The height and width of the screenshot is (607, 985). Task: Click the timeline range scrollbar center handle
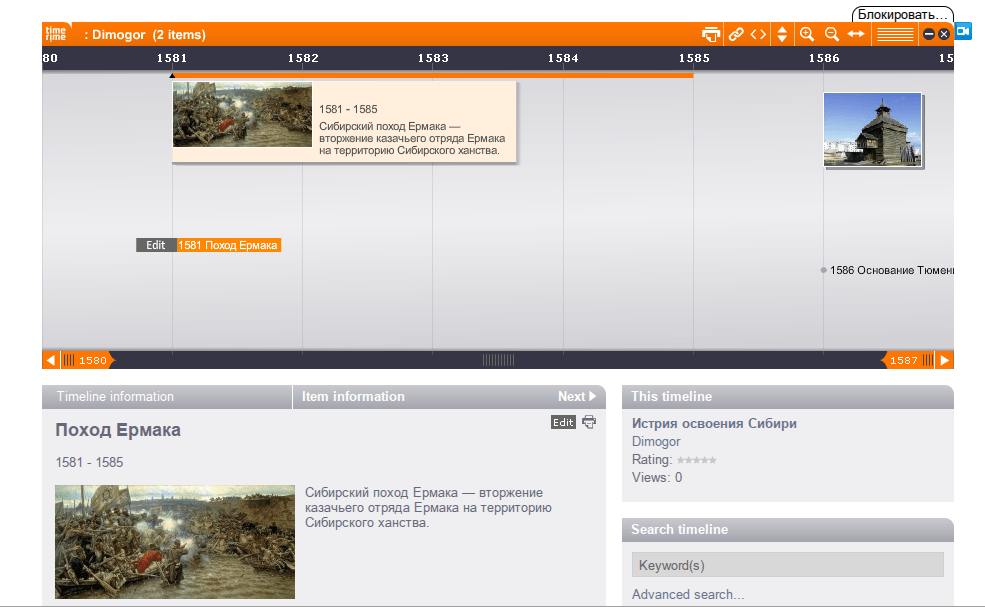coord(498,360)
